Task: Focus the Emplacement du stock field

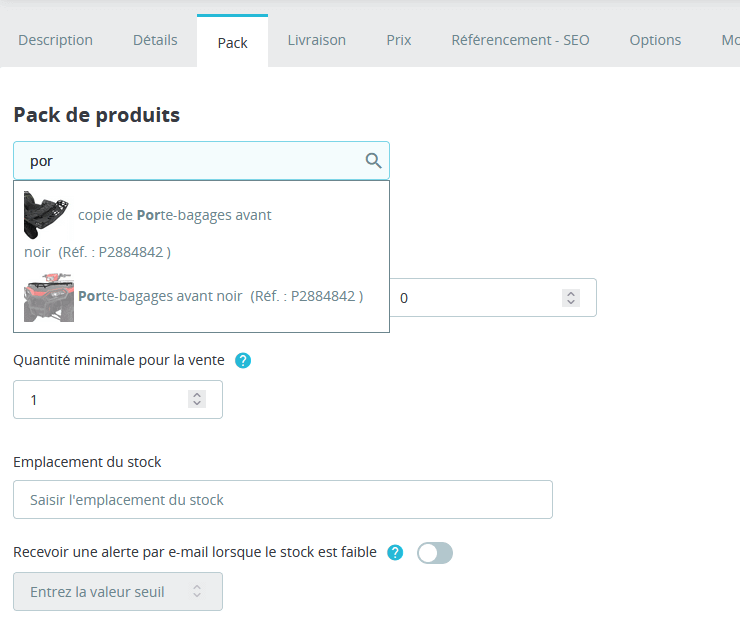Action: point(282,499)
